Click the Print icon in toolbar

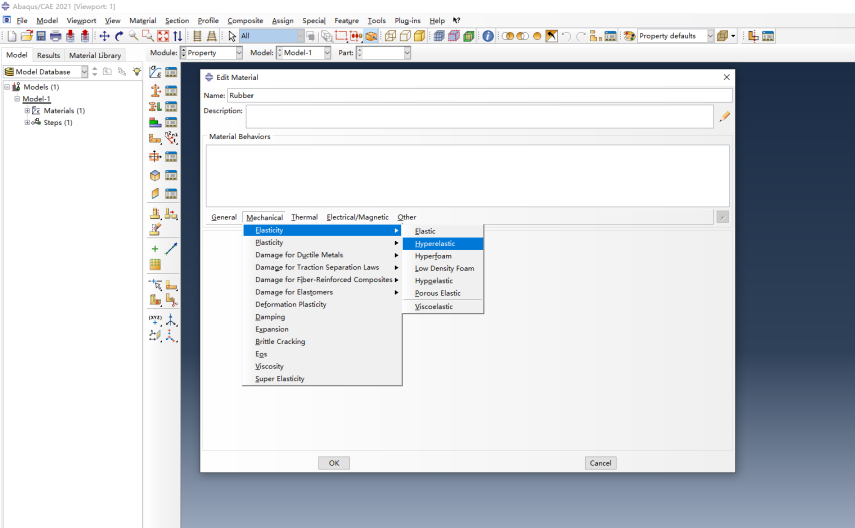tap(56, 36)
